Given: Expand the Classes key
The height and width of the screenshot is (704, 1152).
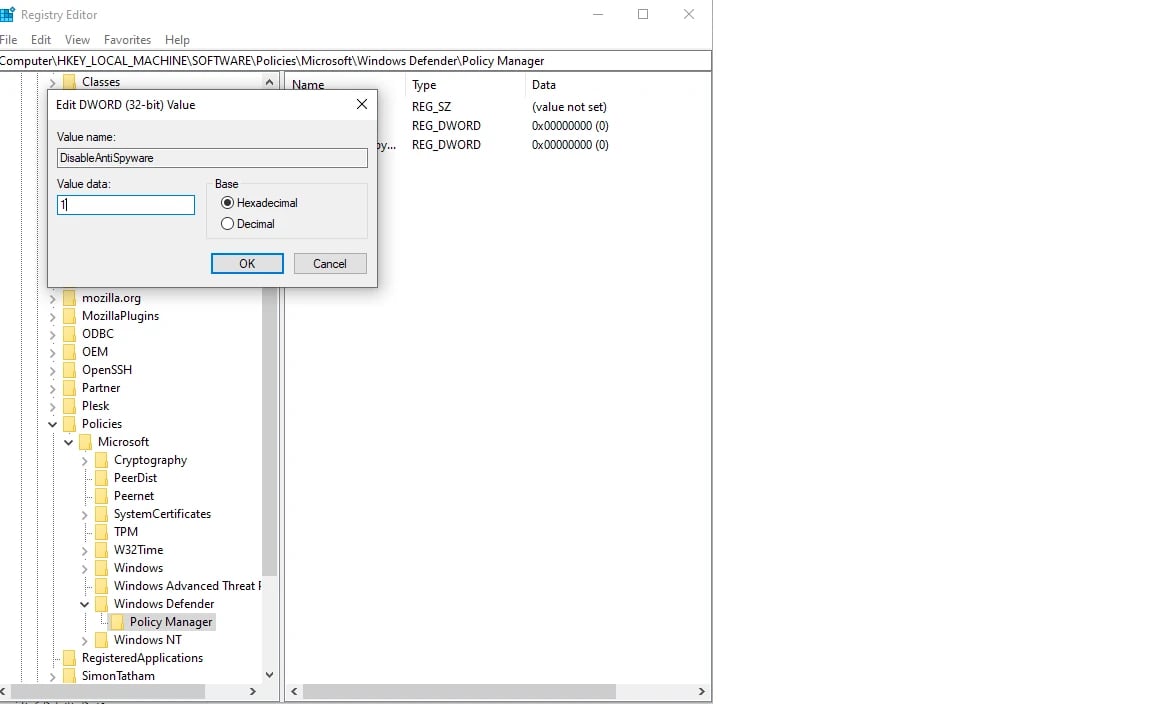Looking at the screenshot, I should click(x=52, y=82).
